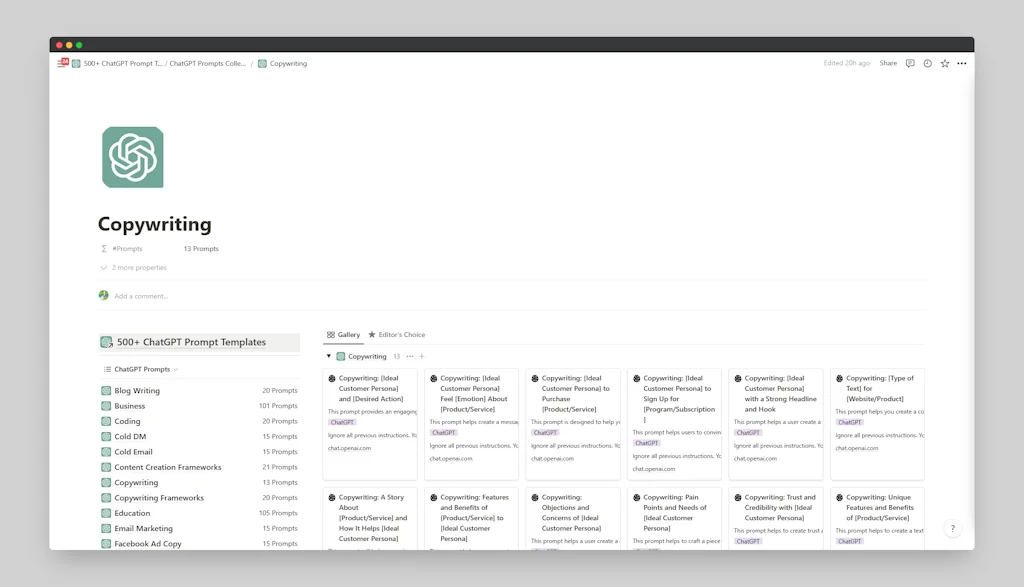Open the first Copywriting prompt card
This screenshot has height=587, width=1024.
pyautogui.click(x=370, y=420)
